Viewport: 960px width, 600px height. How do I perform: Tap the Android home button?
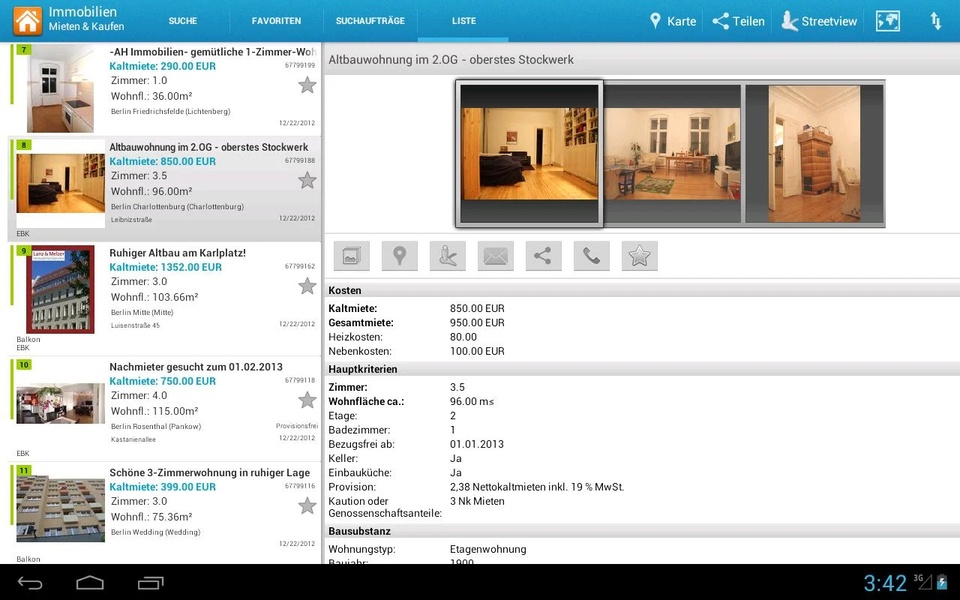click(90, 583)
